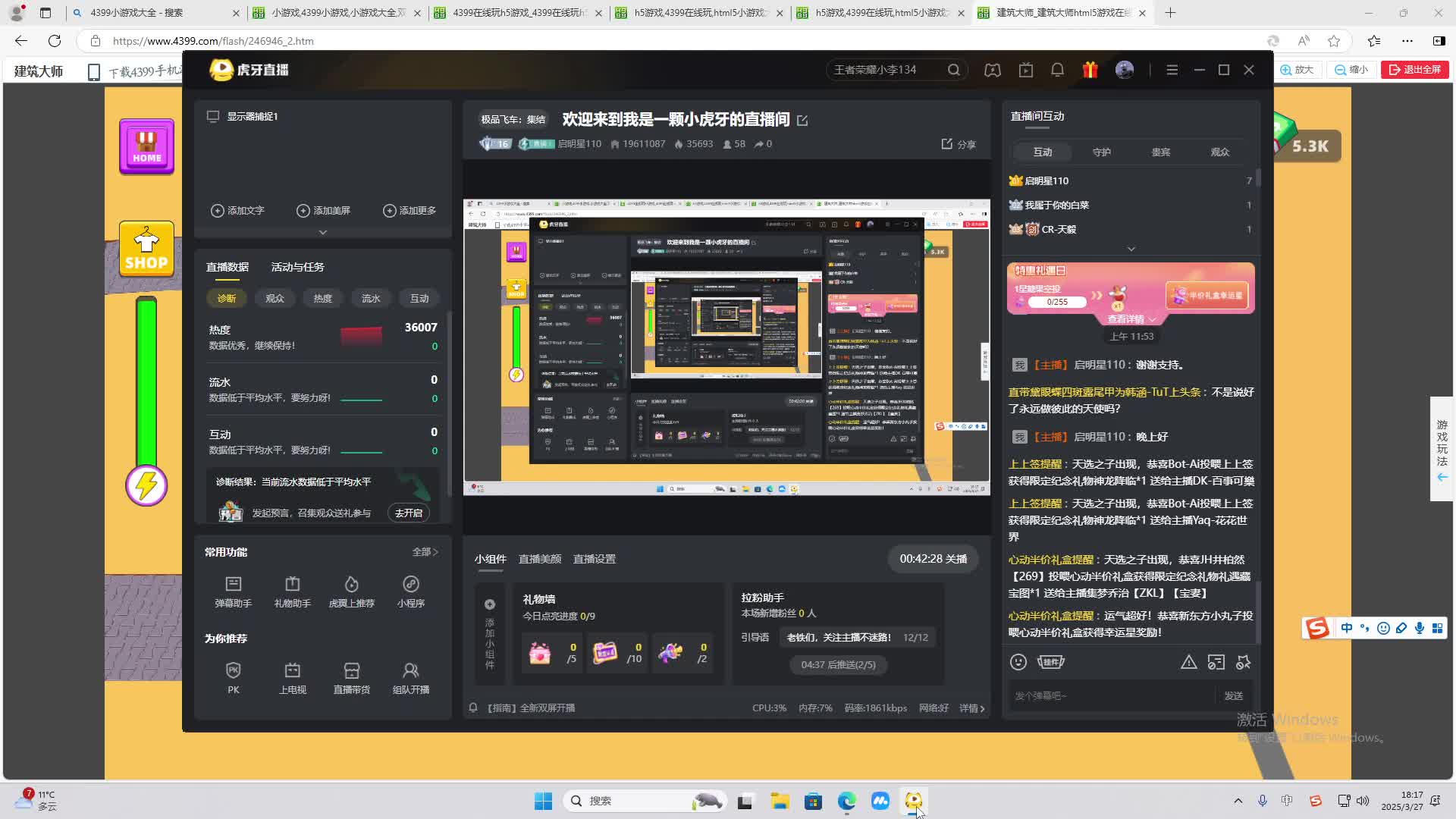Open the 直播设置 tab
Viewport: 1456px width, 819px height.
pyautogui.click(x=595, y=558)
